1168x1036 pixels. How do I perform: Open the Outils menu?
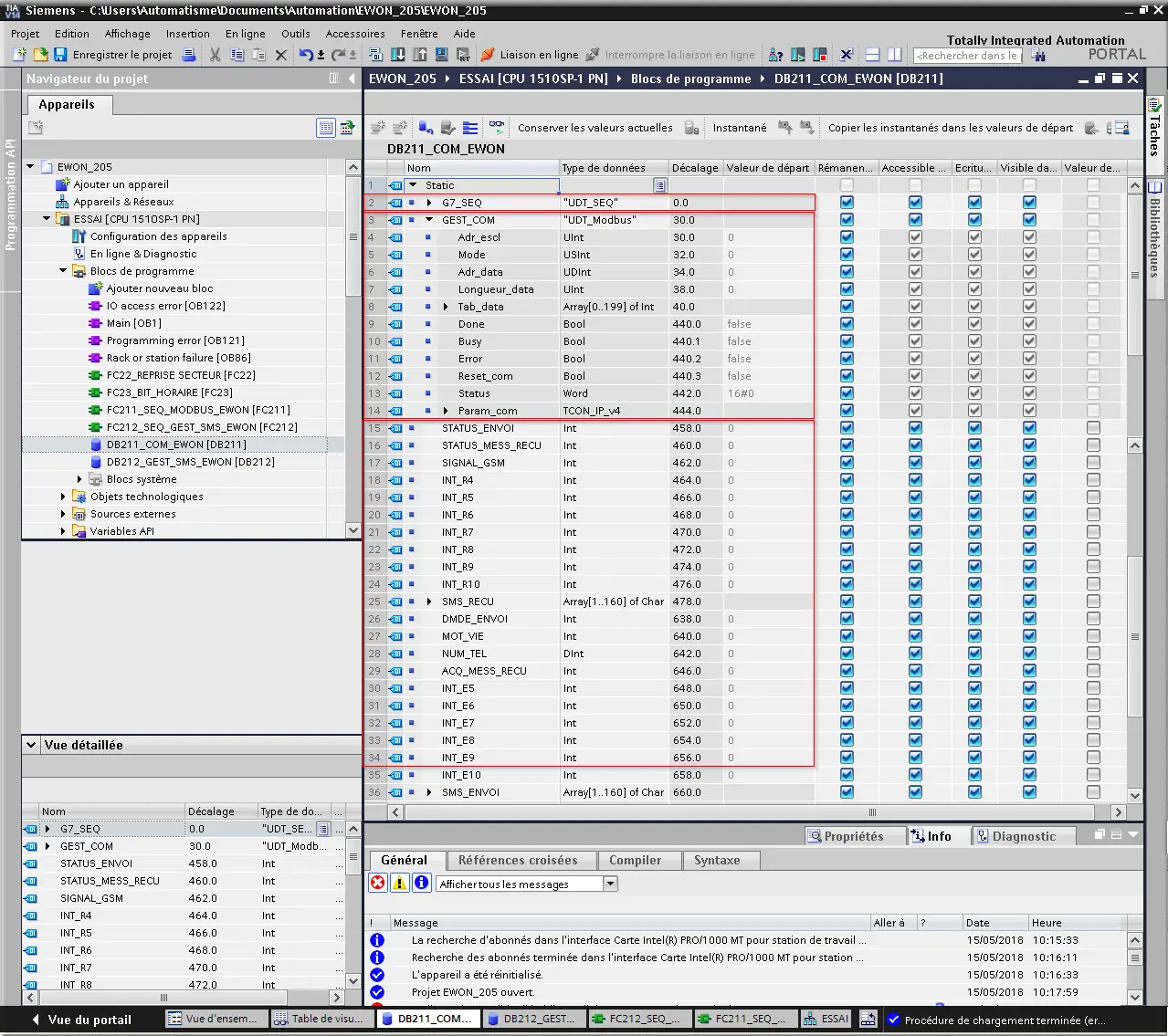click(296, 34)
